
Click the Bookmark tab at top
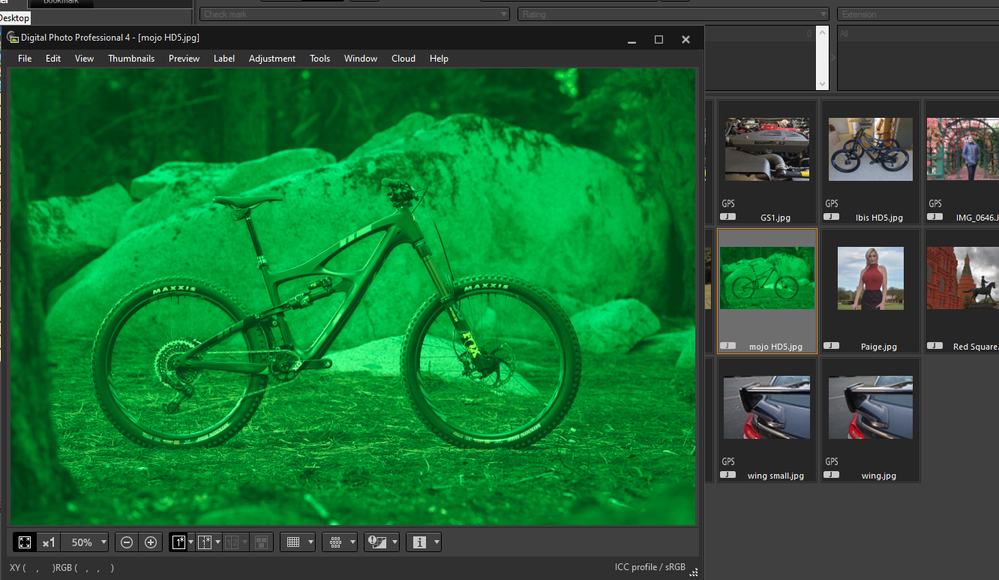[x=61, y=3]
